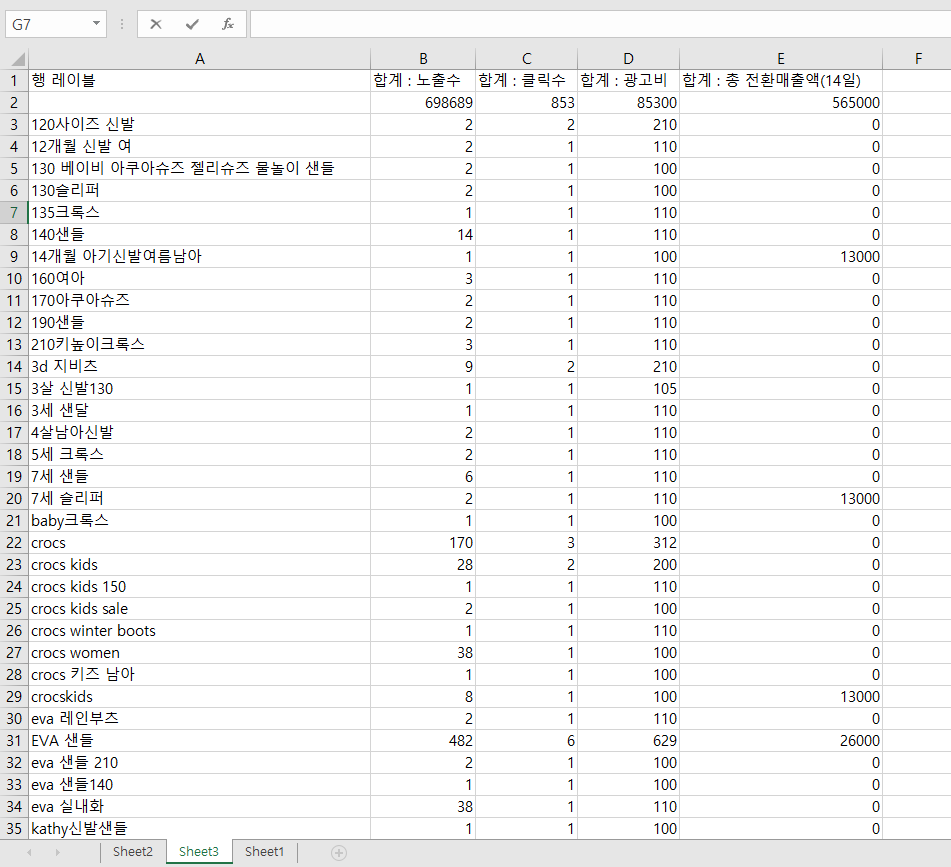Click ad cost value 629 in row 31
Viewport: 951px width, 867px height.
[628, 741]
